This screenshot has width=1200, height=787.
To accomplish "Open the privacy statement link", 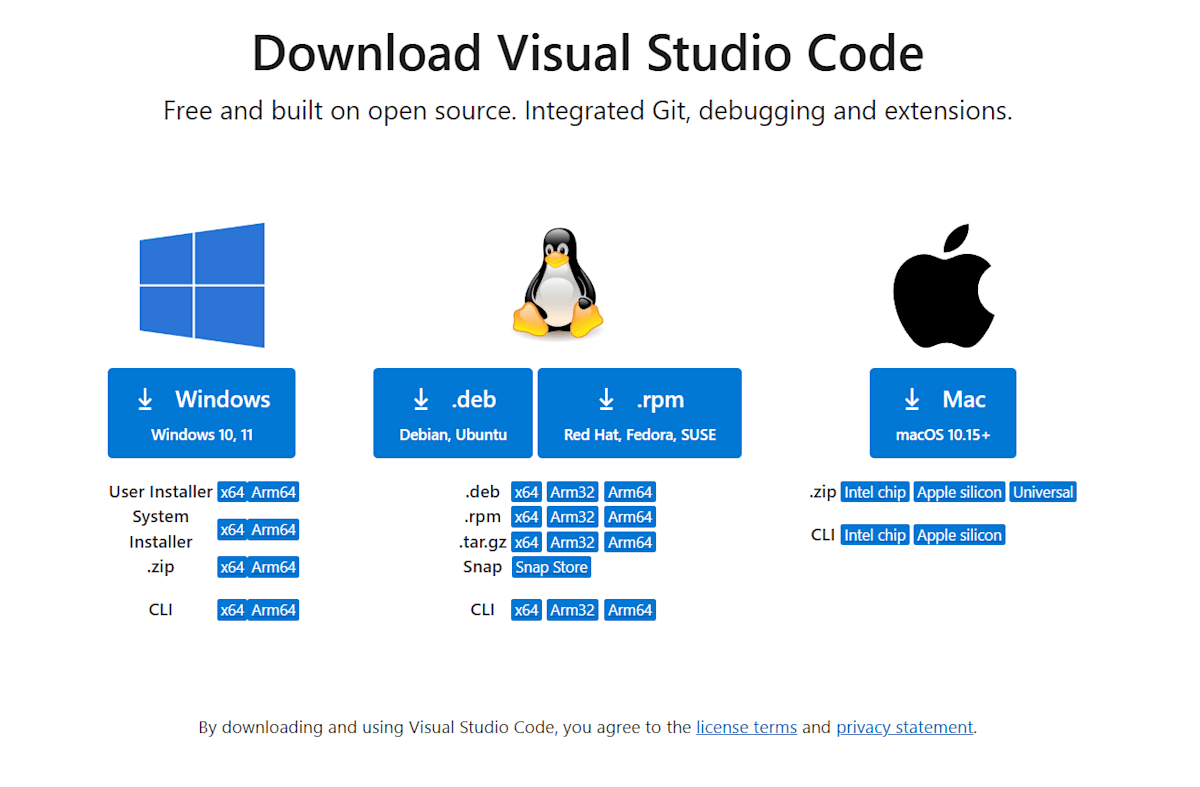I will click(905, 727).
